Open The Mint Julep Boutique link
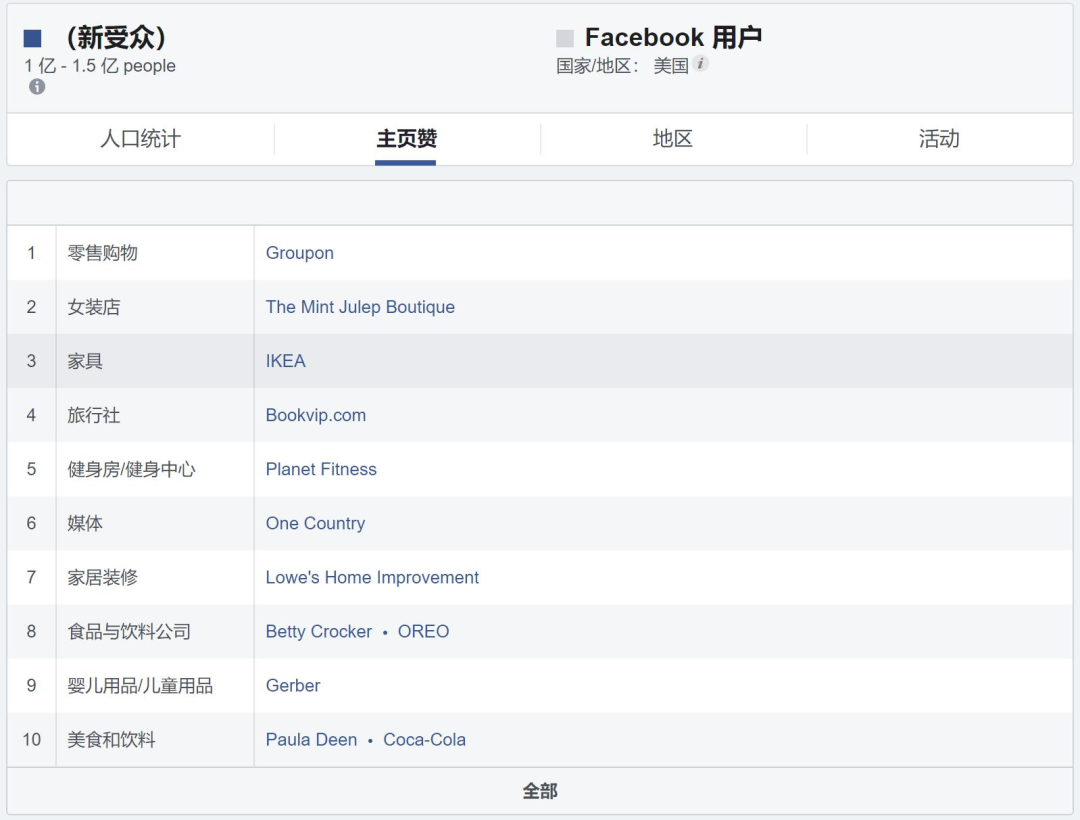The image size is (1080, 820). (360, 307)
